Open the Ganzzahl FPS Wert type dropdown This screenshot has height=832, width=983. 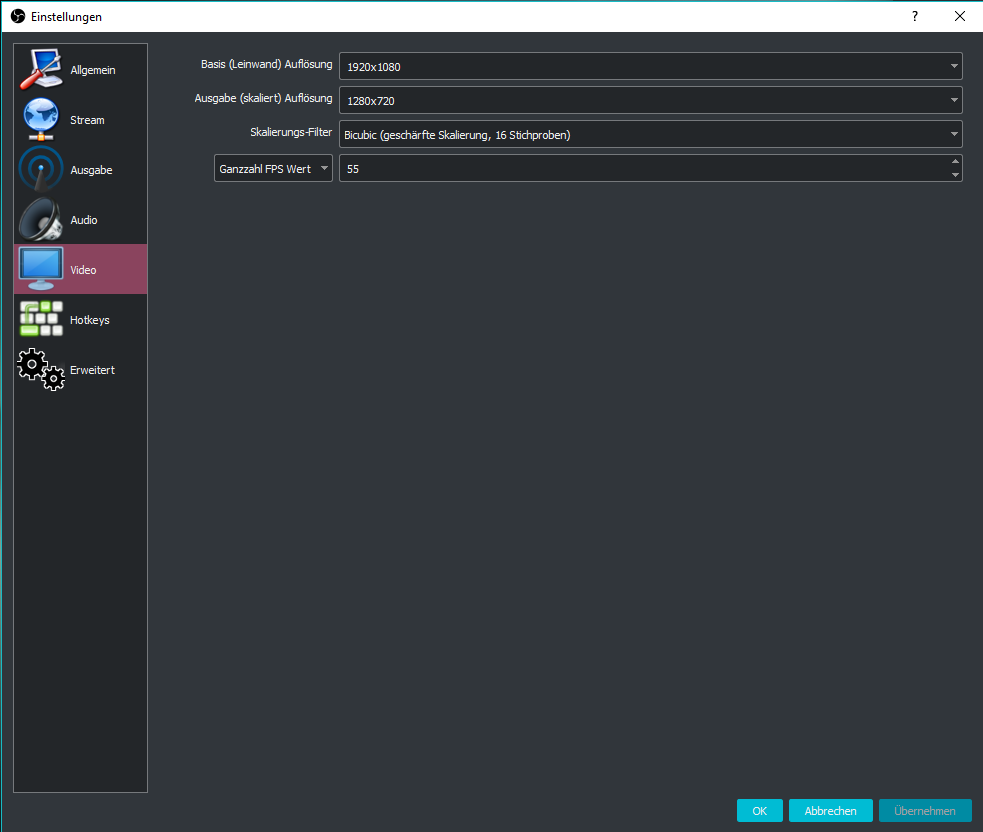coord(273,169)
